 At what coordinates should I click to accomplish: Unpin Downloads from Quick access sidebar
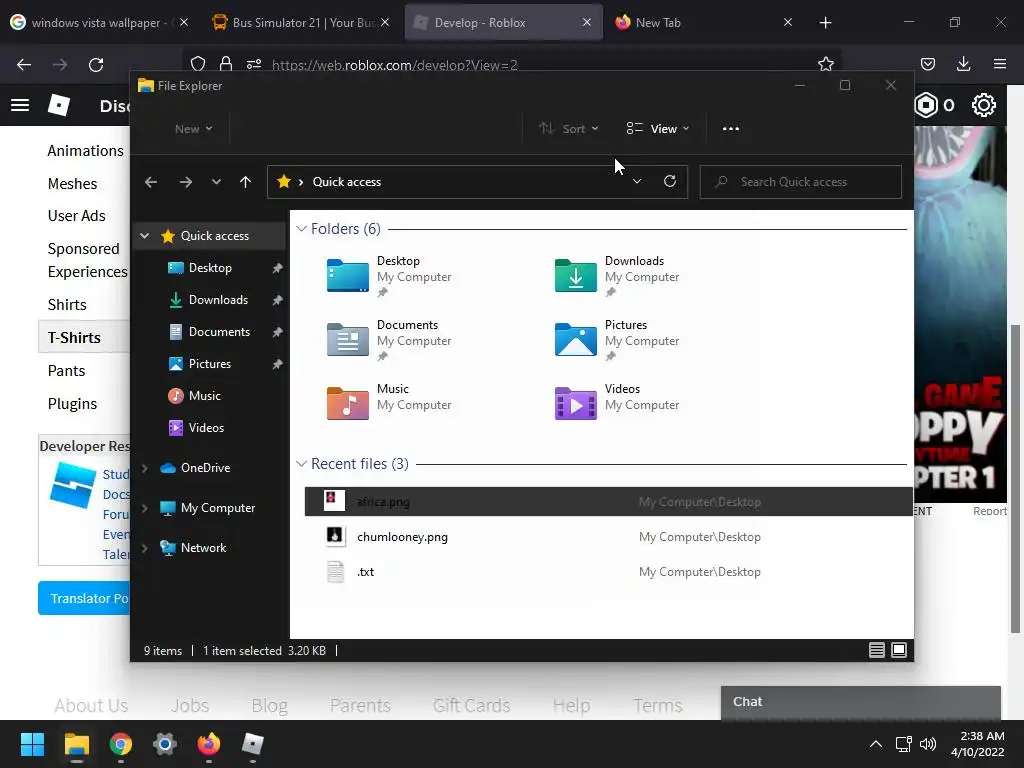tap(277, 300)
